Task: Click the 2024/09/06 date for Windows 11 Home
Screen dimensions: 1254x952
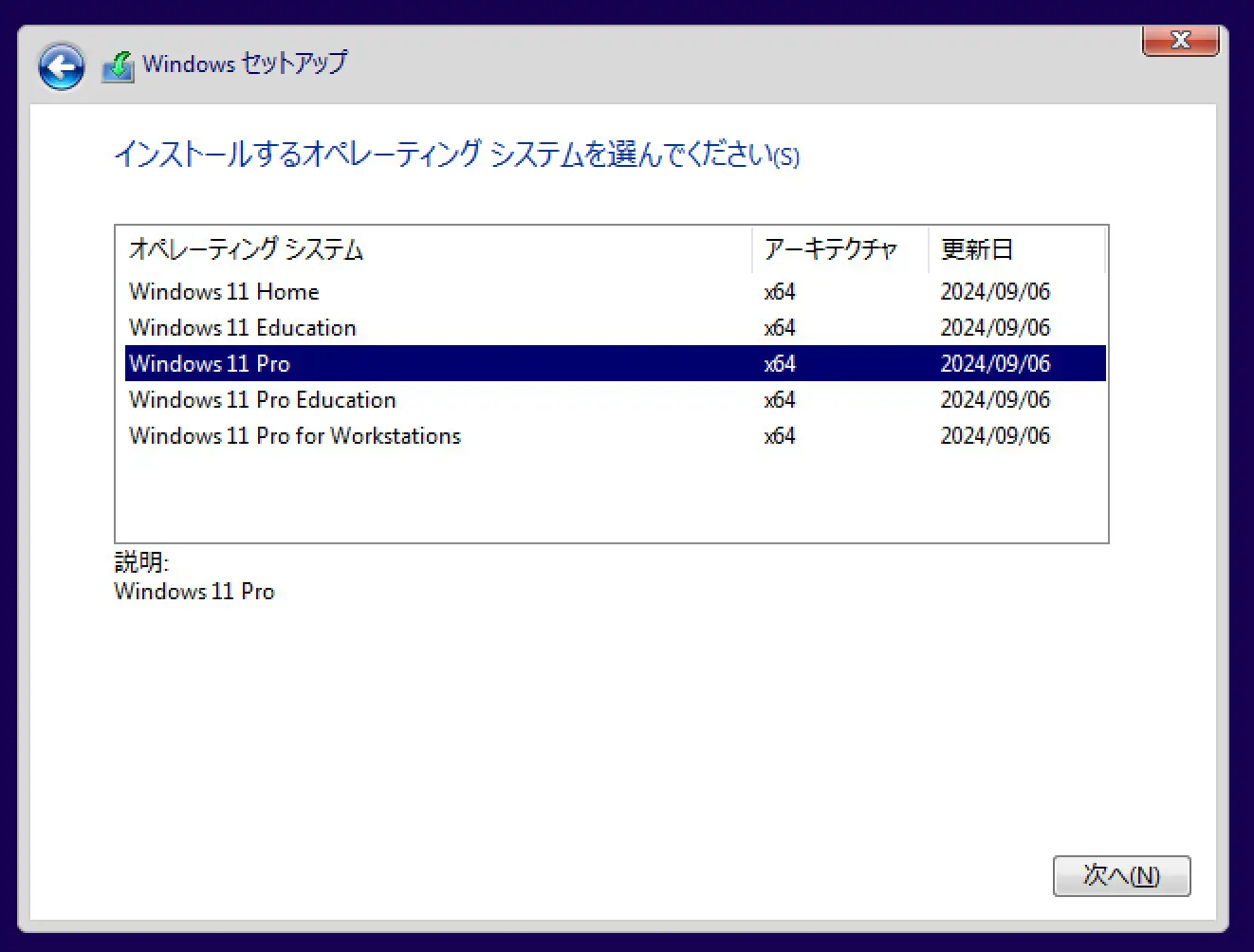Action: click(995, 291)
